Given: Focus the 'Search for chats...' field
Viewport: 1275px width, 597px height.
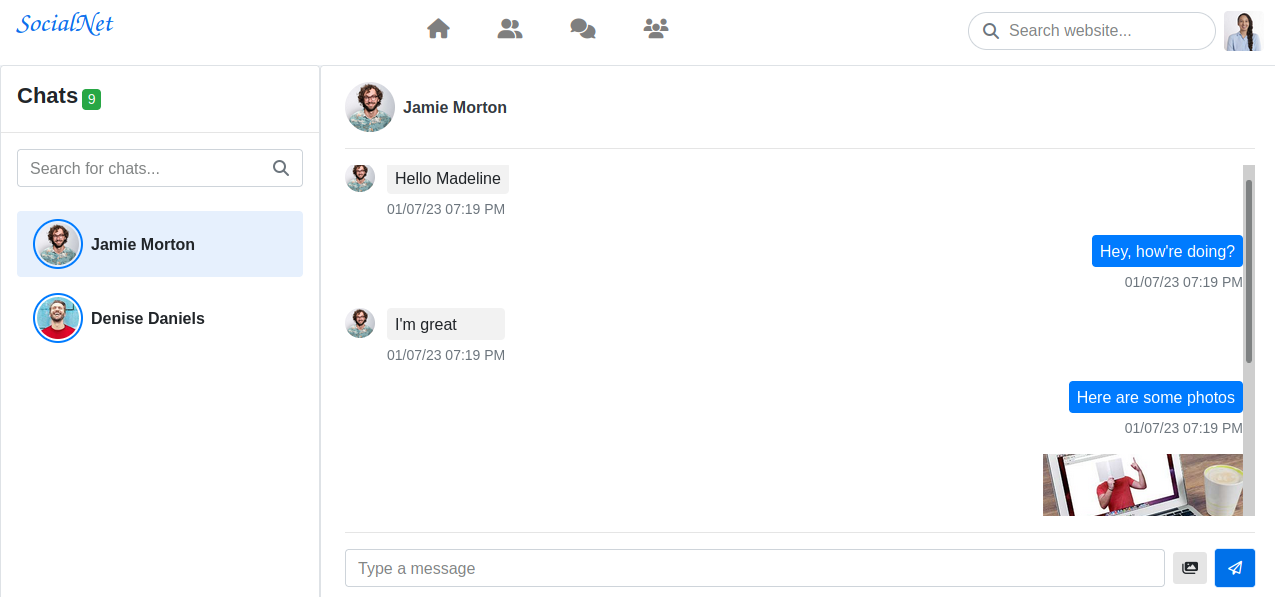Looking at the screenshot, I should click(x=160, y=168).
